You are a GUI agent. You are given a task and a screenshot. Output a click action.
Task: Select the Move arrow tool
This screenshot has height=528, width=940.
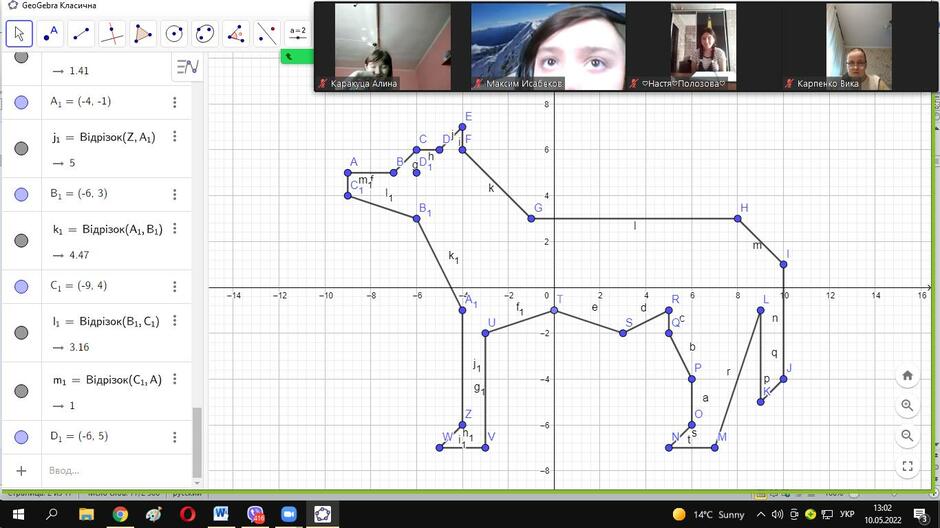pos(19,34)
